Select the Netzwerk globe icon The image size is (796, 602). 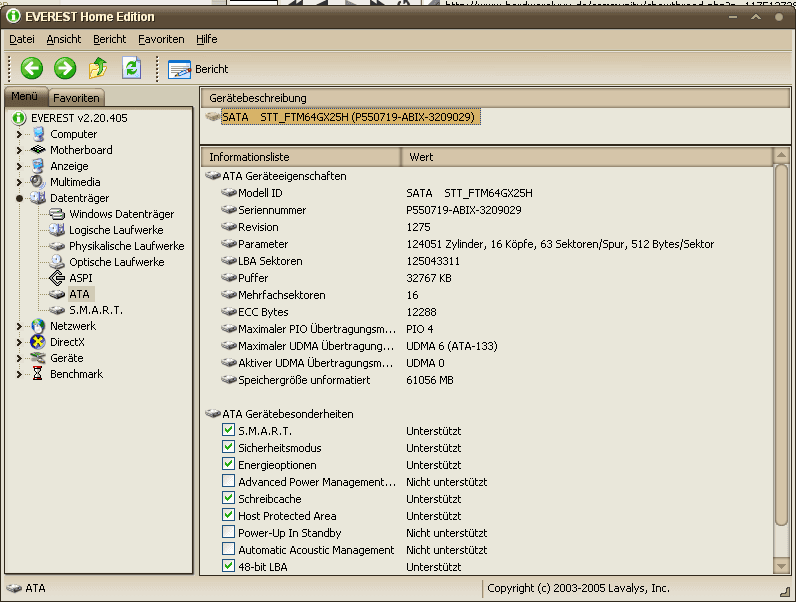pos(38,326)
